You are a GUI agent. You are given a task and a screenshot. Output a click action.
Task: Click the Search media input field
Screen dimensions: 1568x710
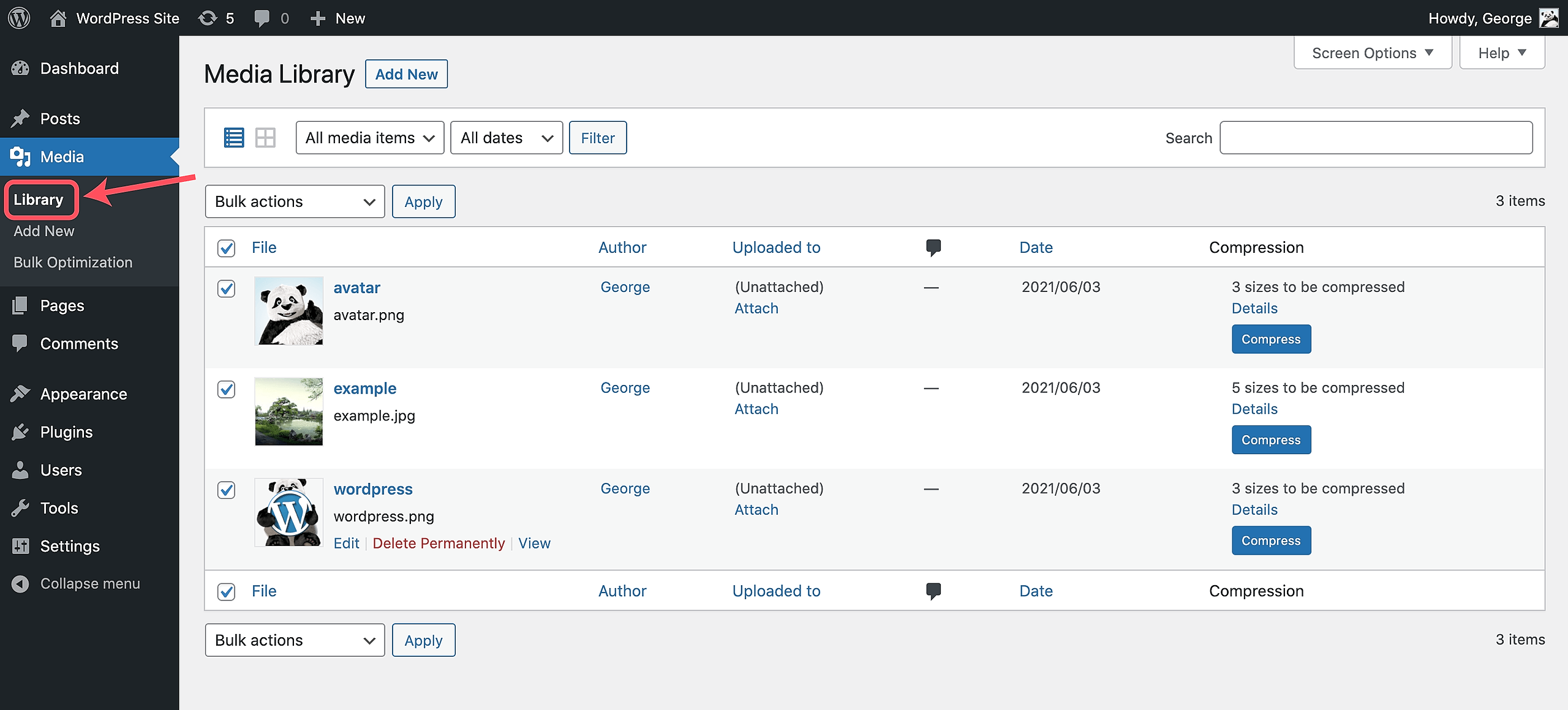[x=1376, y=138]
